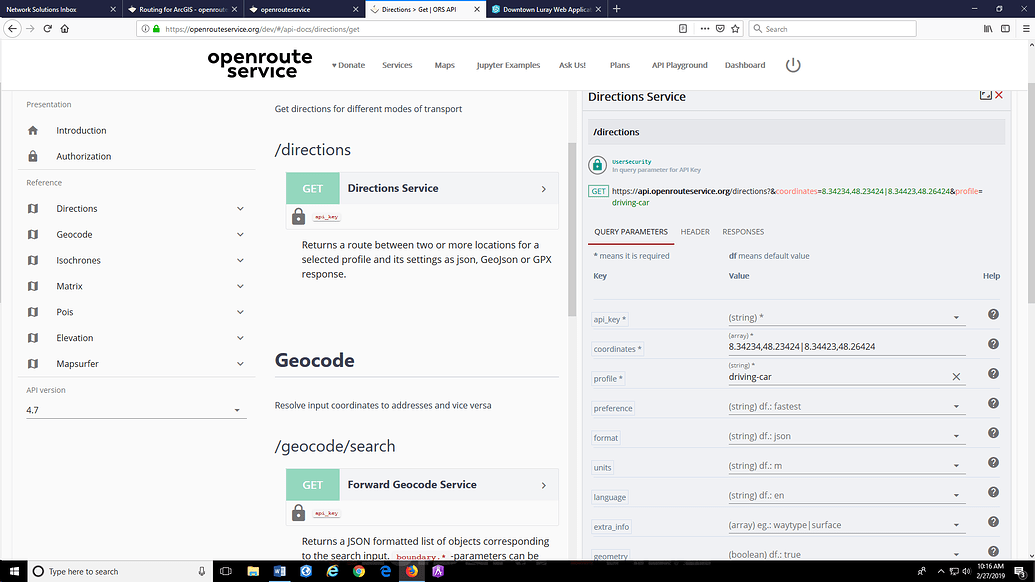Open File Explorer from the taskbar
This screenshot has height=582, width=1035.
253,571
